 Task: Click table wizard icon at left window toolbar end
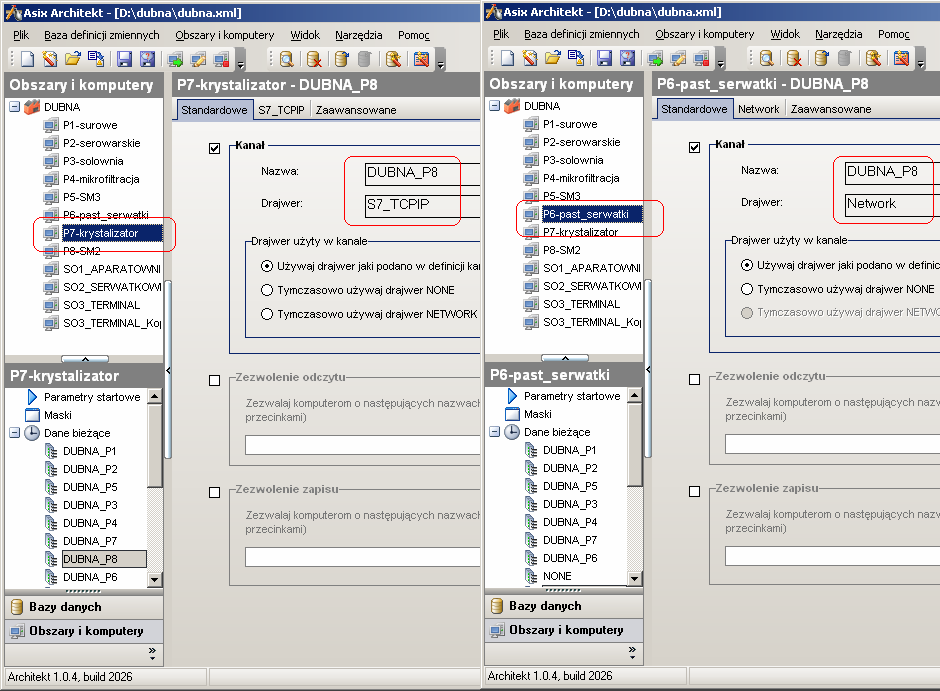point(421,59)
